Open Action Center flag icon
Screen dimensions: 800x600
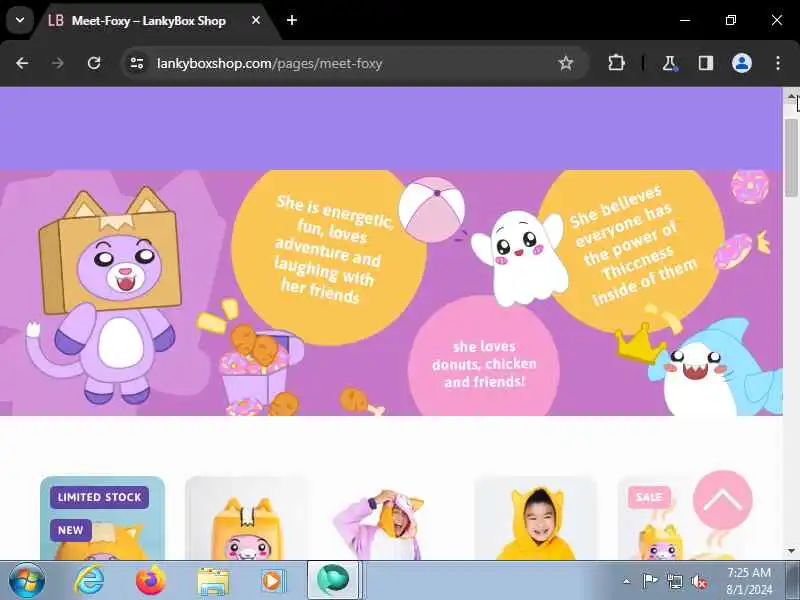point(650,581)
